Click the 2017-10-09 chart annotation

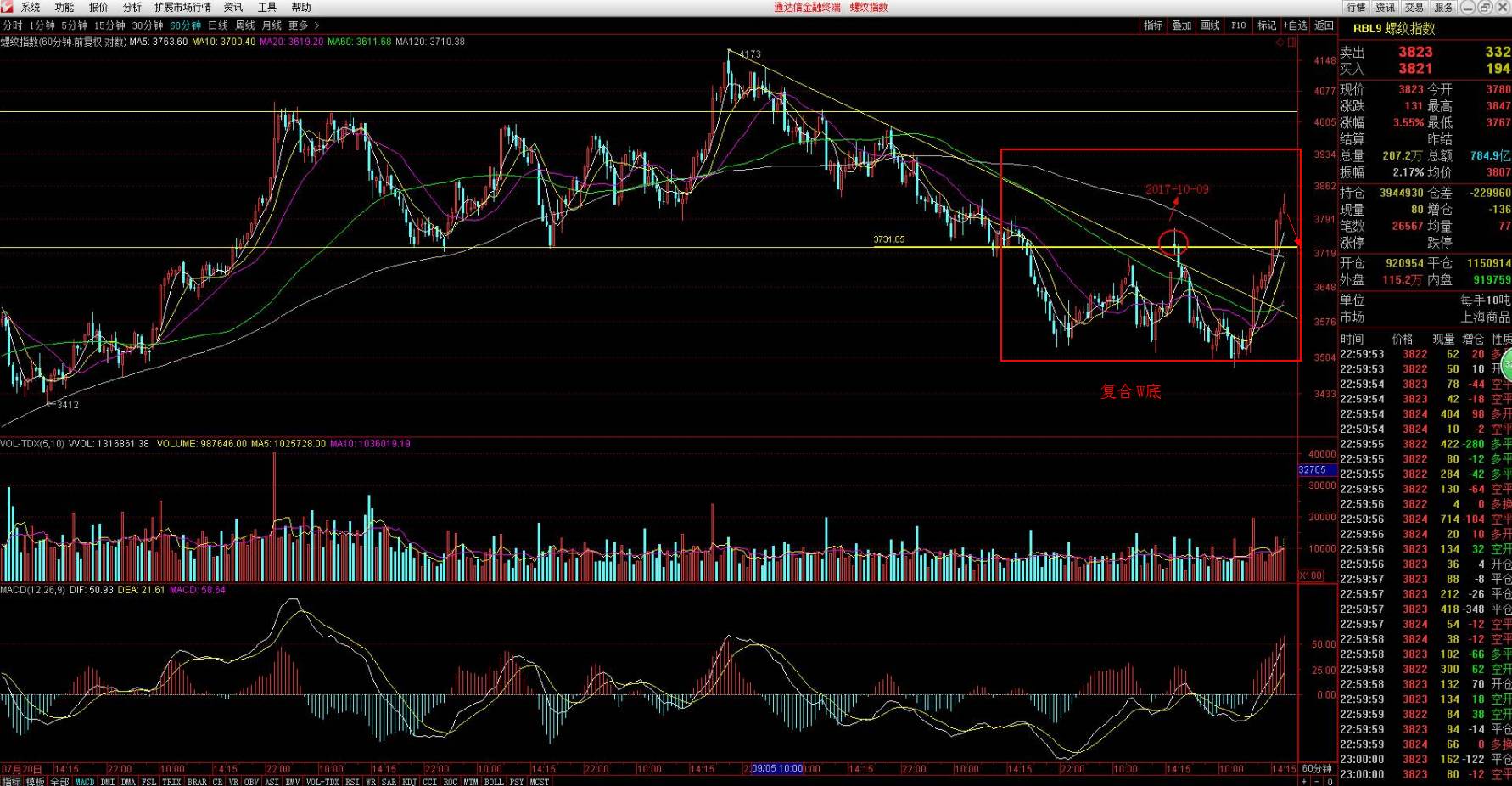1177,189
